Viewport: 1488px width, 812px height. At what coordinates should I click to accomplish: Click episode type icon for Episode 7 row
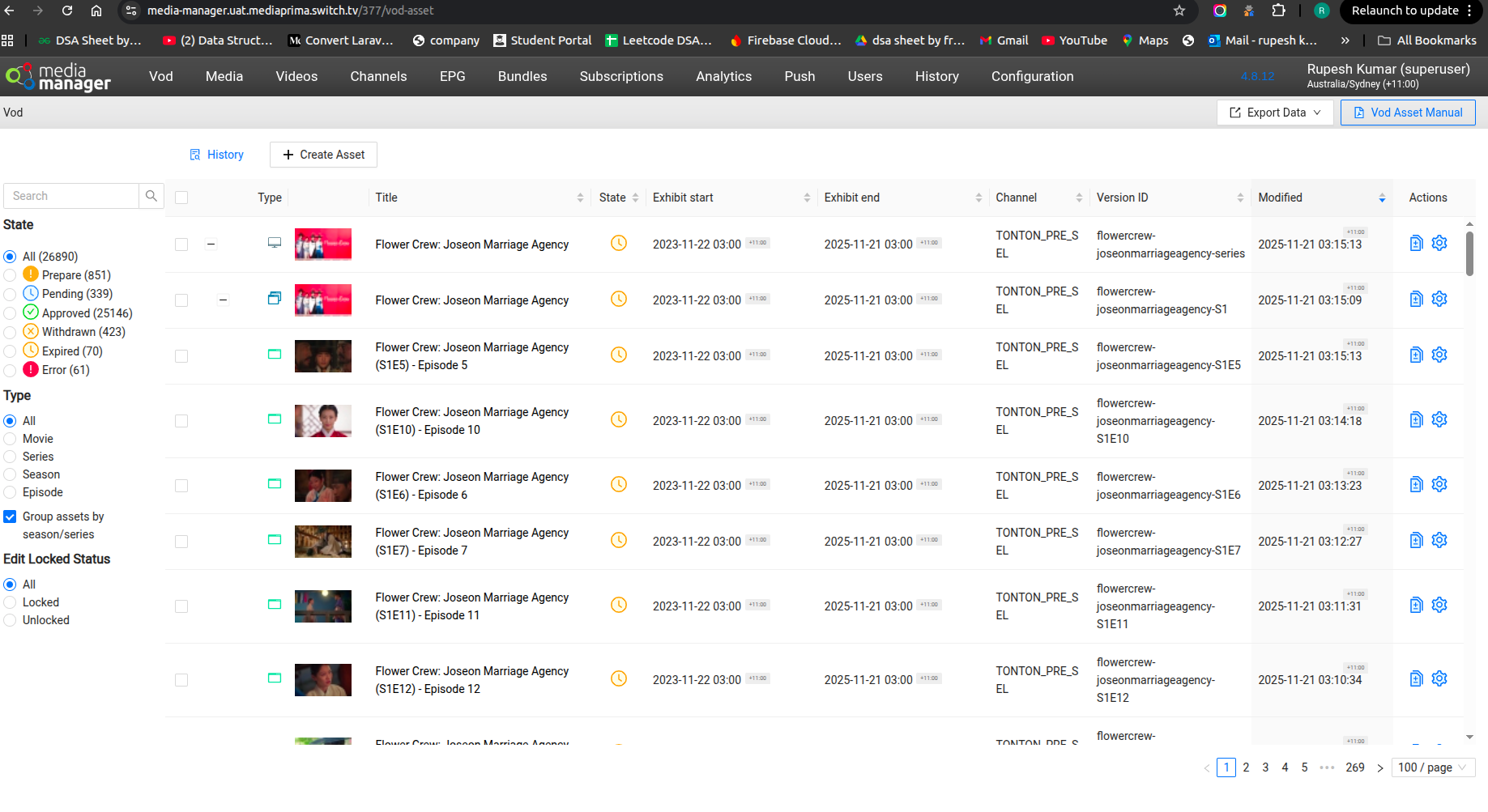pos(275,540)
